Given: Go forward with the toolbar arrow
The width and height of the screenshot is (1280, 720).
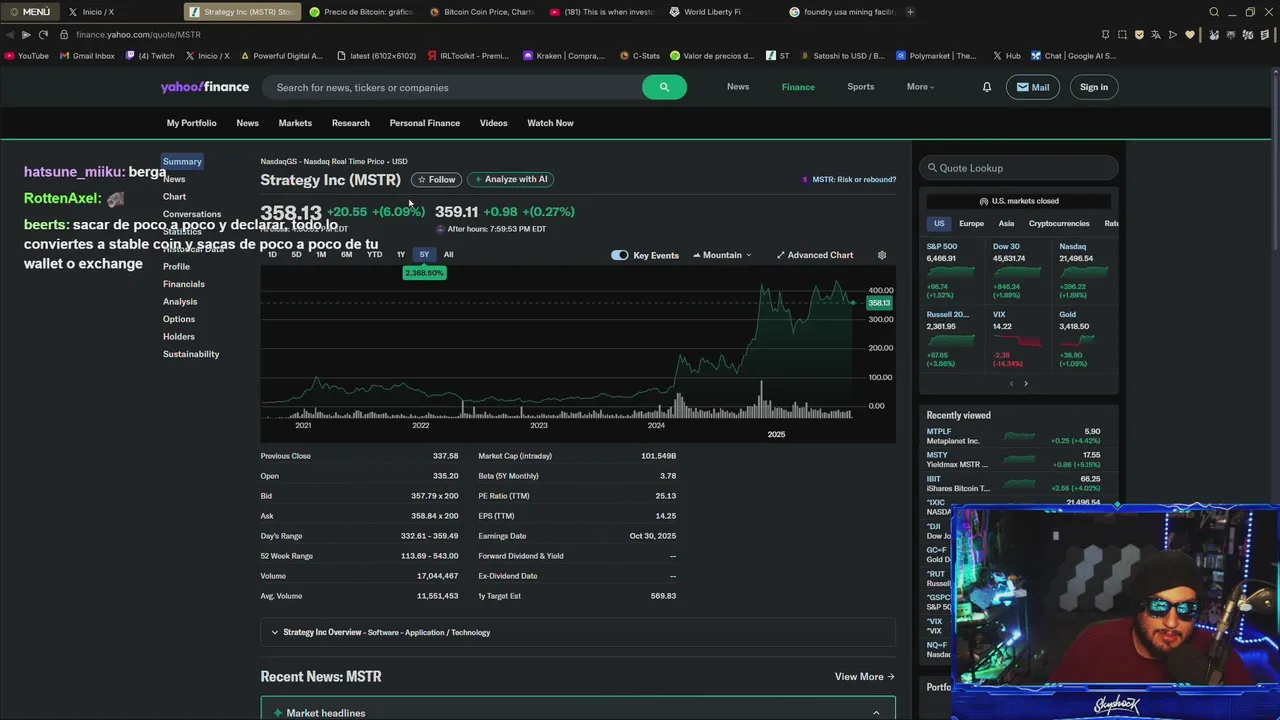Looking at the screenshot, I should click(26, 34).
